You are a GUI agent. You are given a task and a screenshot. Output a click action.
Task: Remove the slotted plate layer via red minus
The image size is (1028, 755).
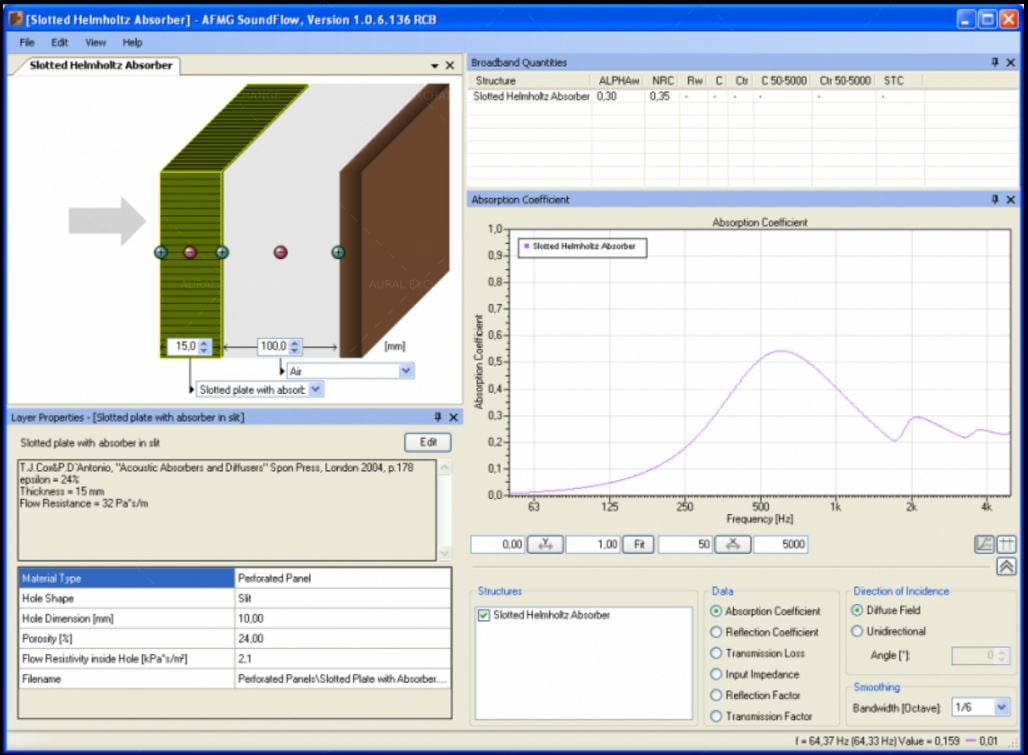[190, 252]
